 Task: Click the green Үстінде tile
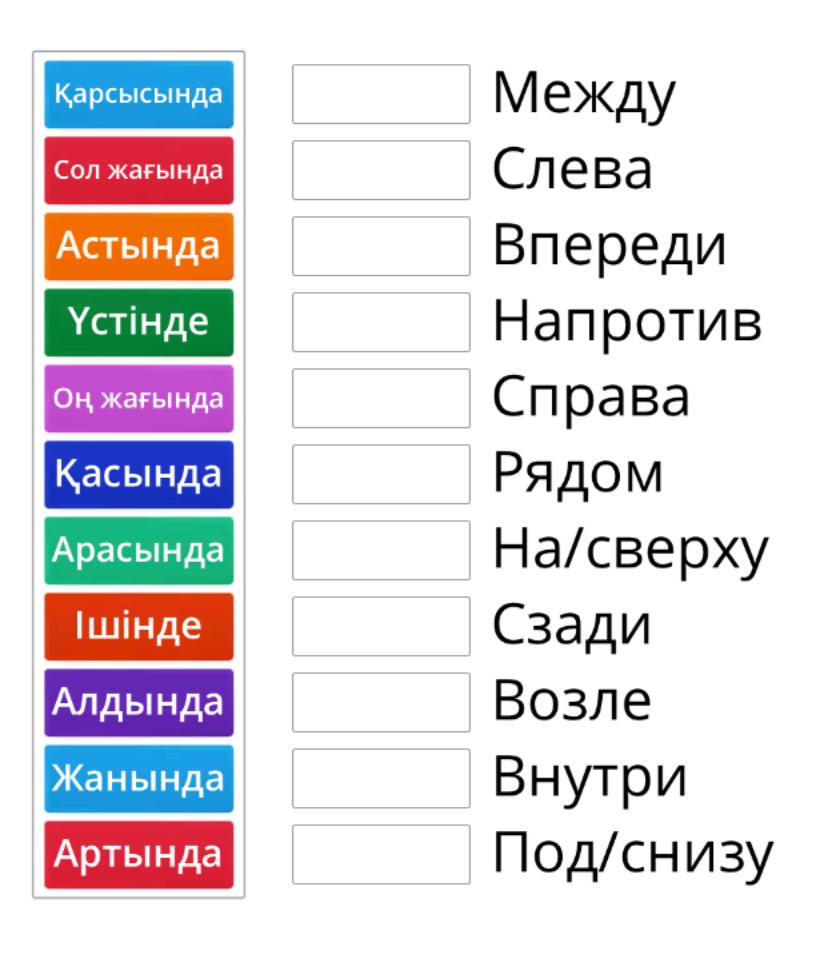(x=138, y=323)
